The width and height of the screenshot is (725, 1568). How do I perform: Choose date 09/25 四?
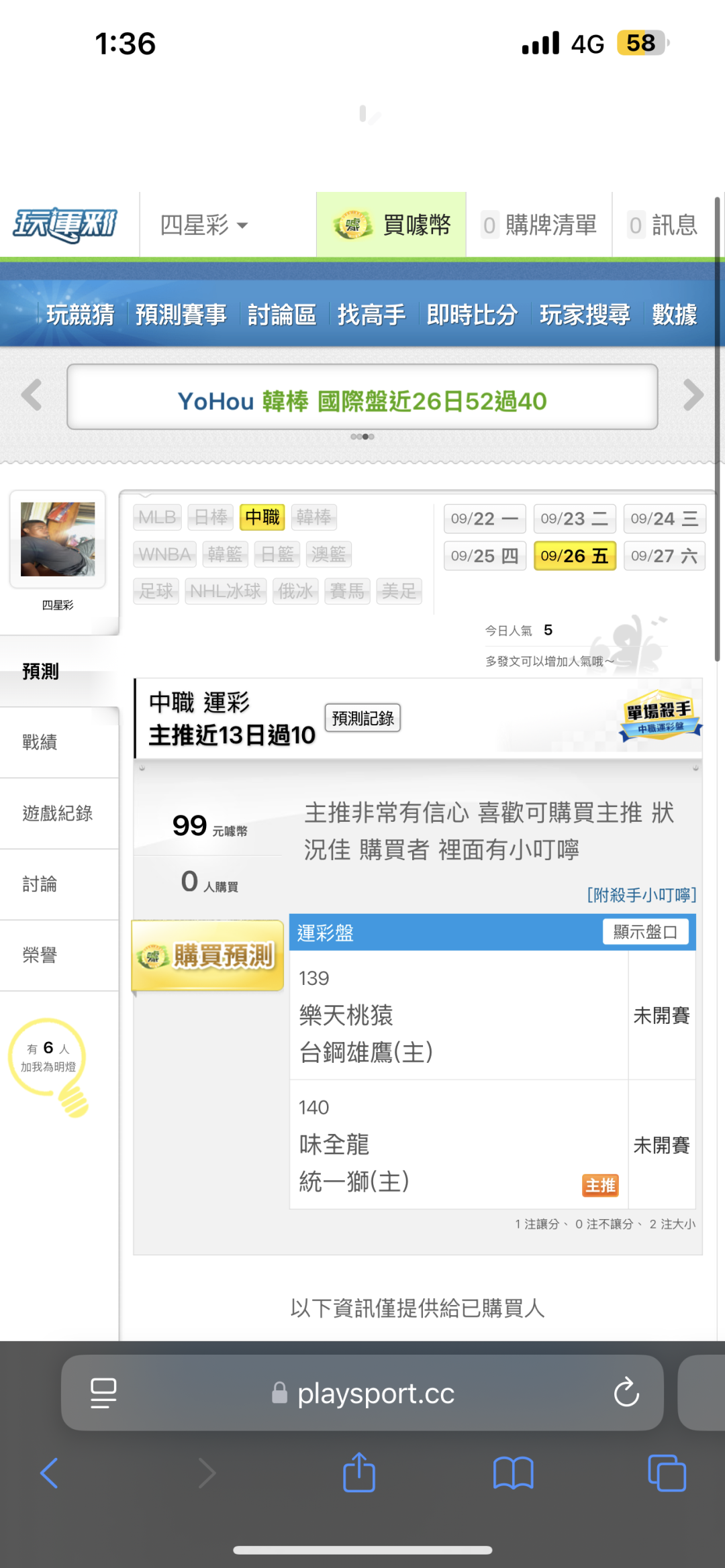(x=485, y=556)
